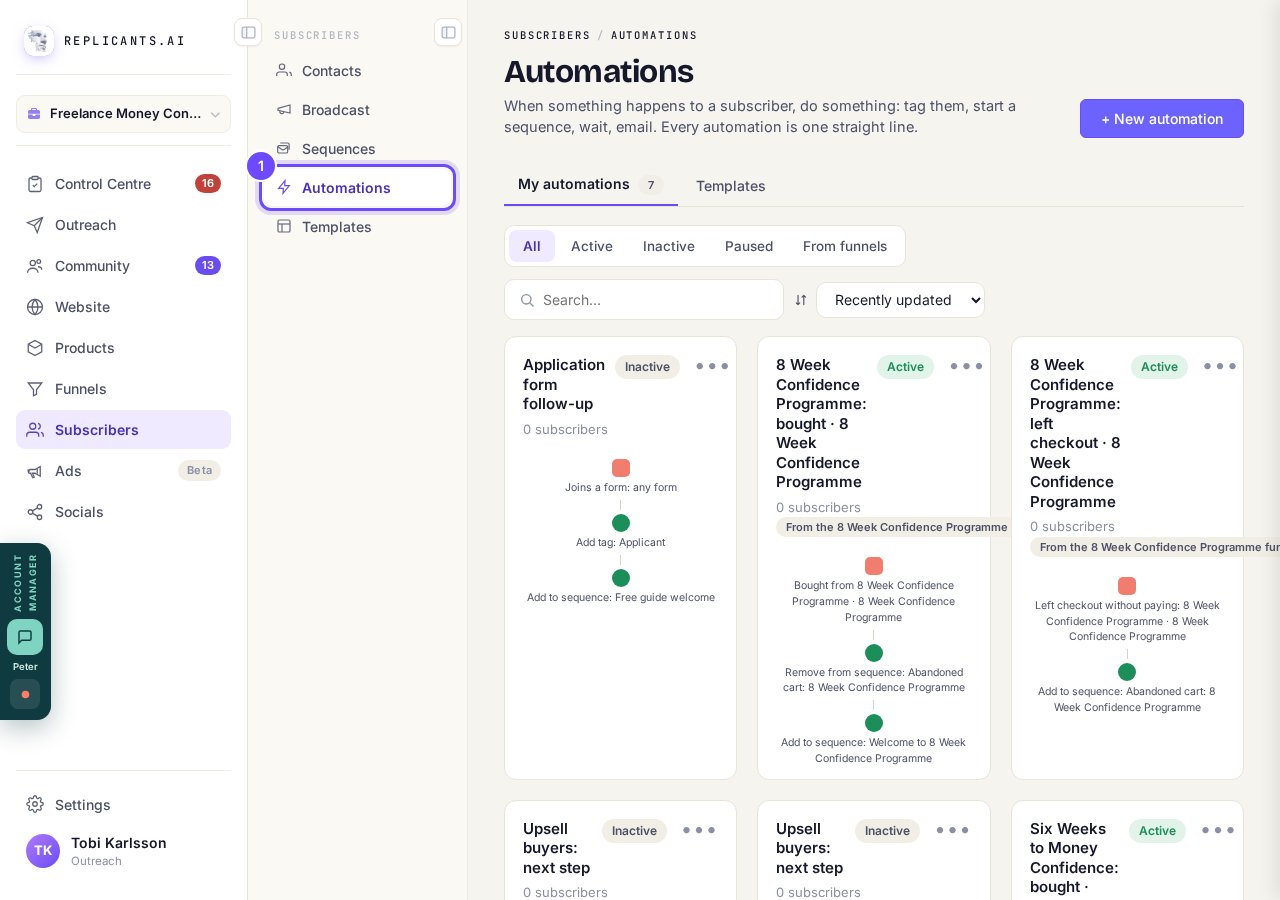1280x900 pixels.
Task: Click the Tobi Karlsson user name
Action: pos(119,842)
